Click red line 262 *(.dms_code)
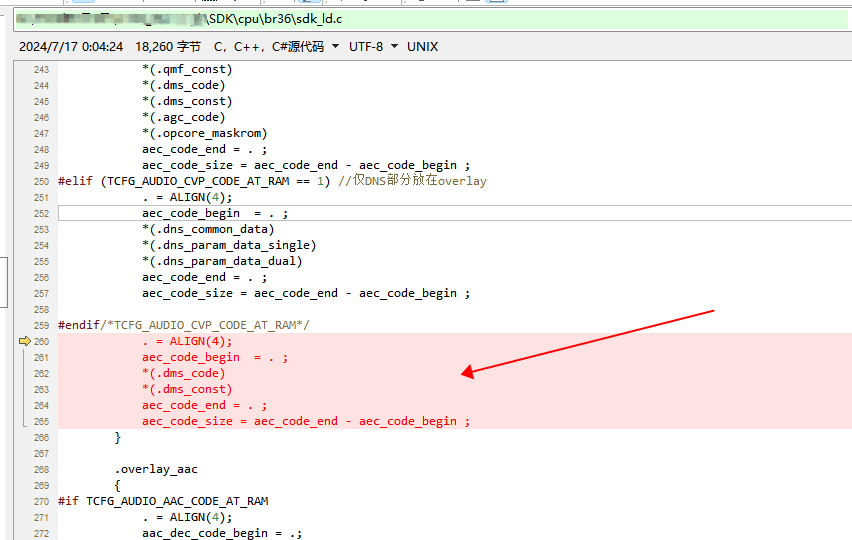Image resolution: width=852 pixels, height=540 pixels. click(x=184, y=373)
